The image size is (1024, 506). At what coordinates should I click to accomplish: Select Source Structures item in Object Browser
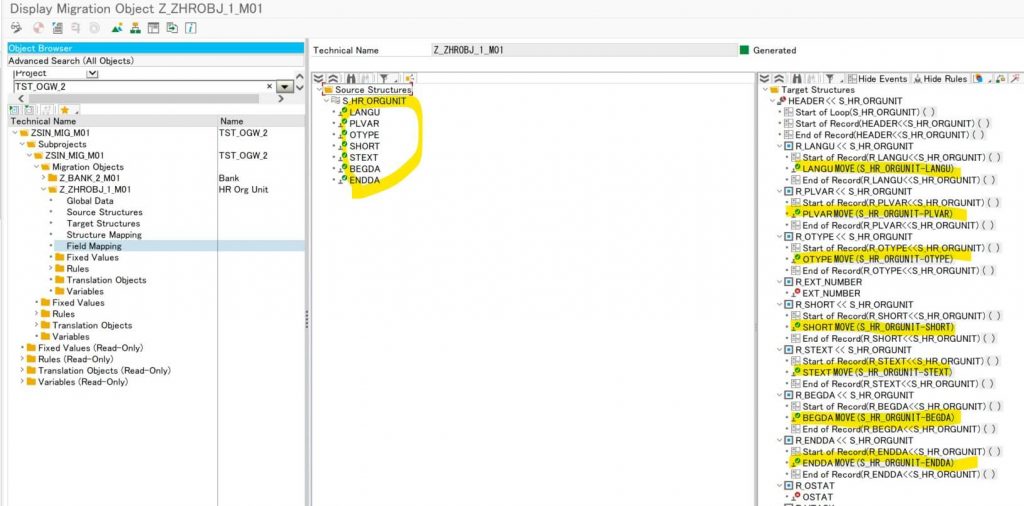click(x=104, y=212)
